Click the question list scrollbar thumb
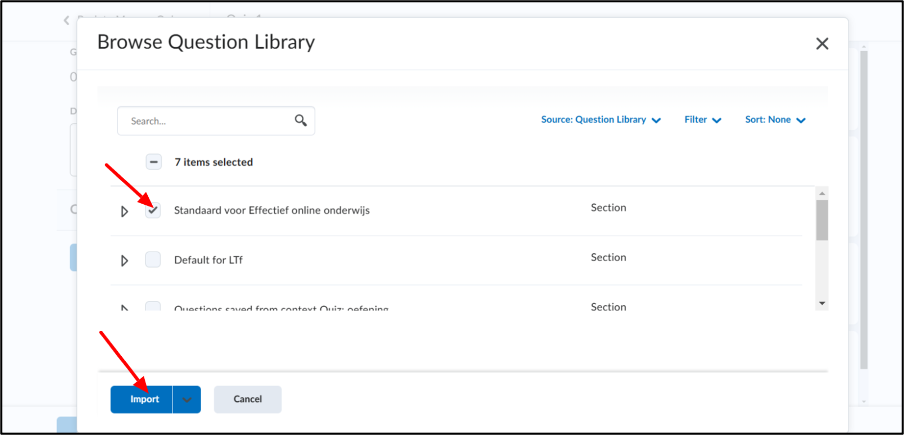This screenshot has width=904, height=436. (x=822, y=220)
